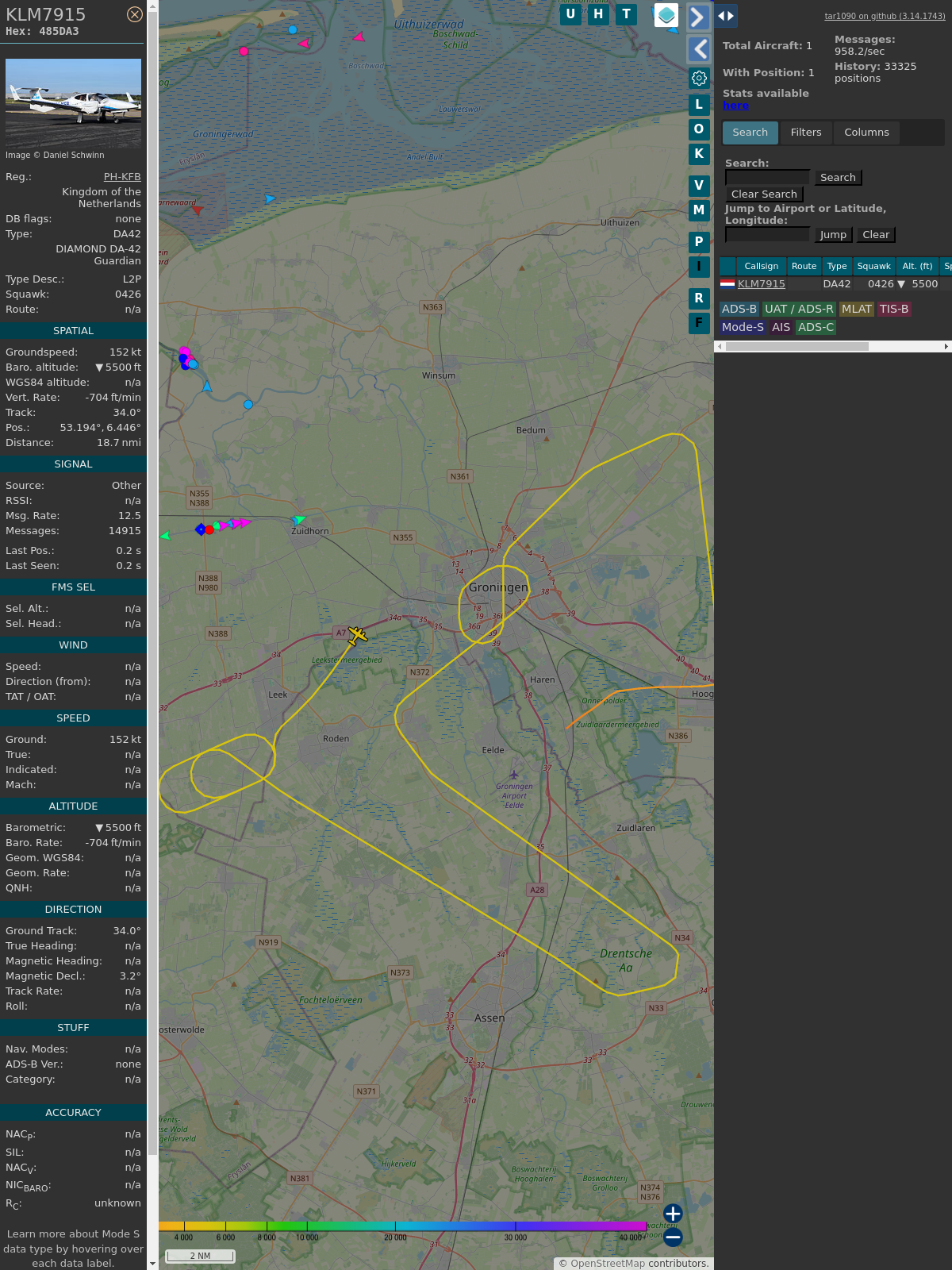Click the AIS legend label

(x=781, y=327)
